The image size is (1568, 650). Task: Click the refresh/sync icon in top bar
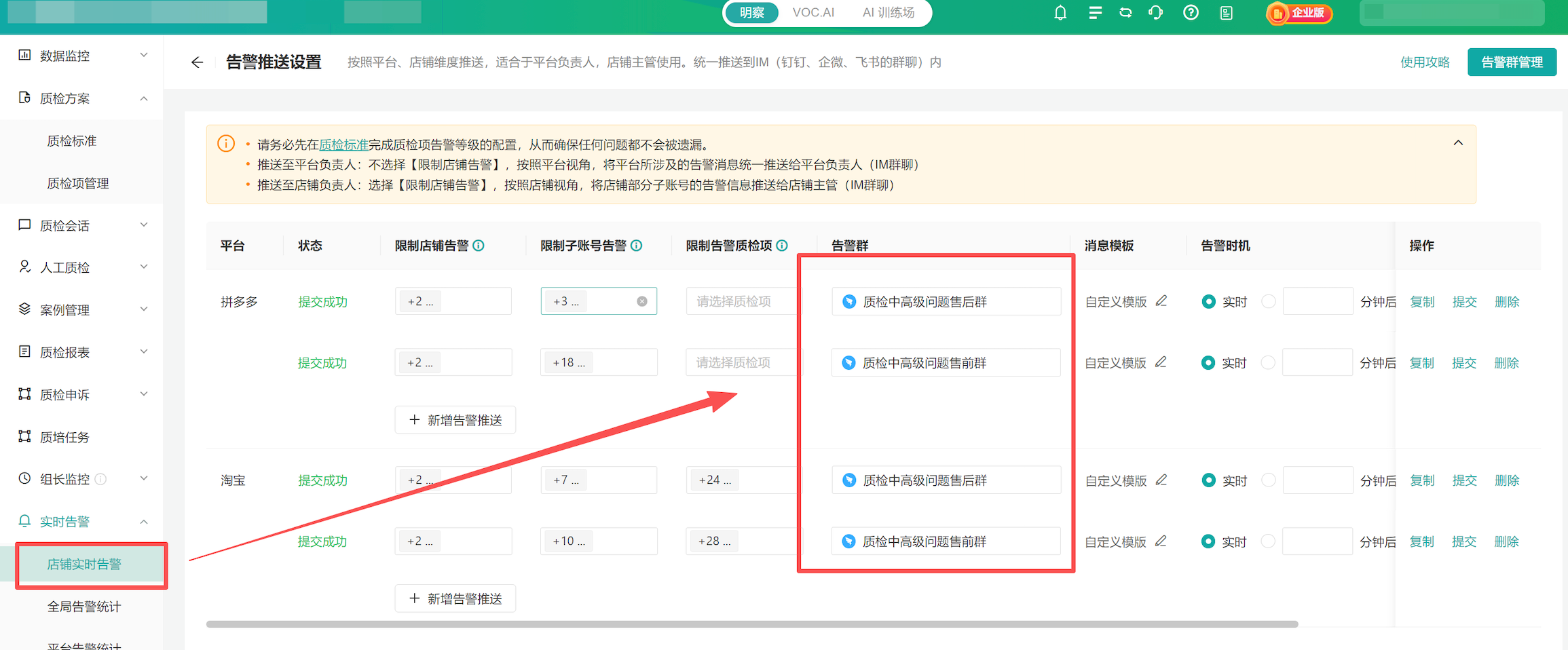[1125, 12]
